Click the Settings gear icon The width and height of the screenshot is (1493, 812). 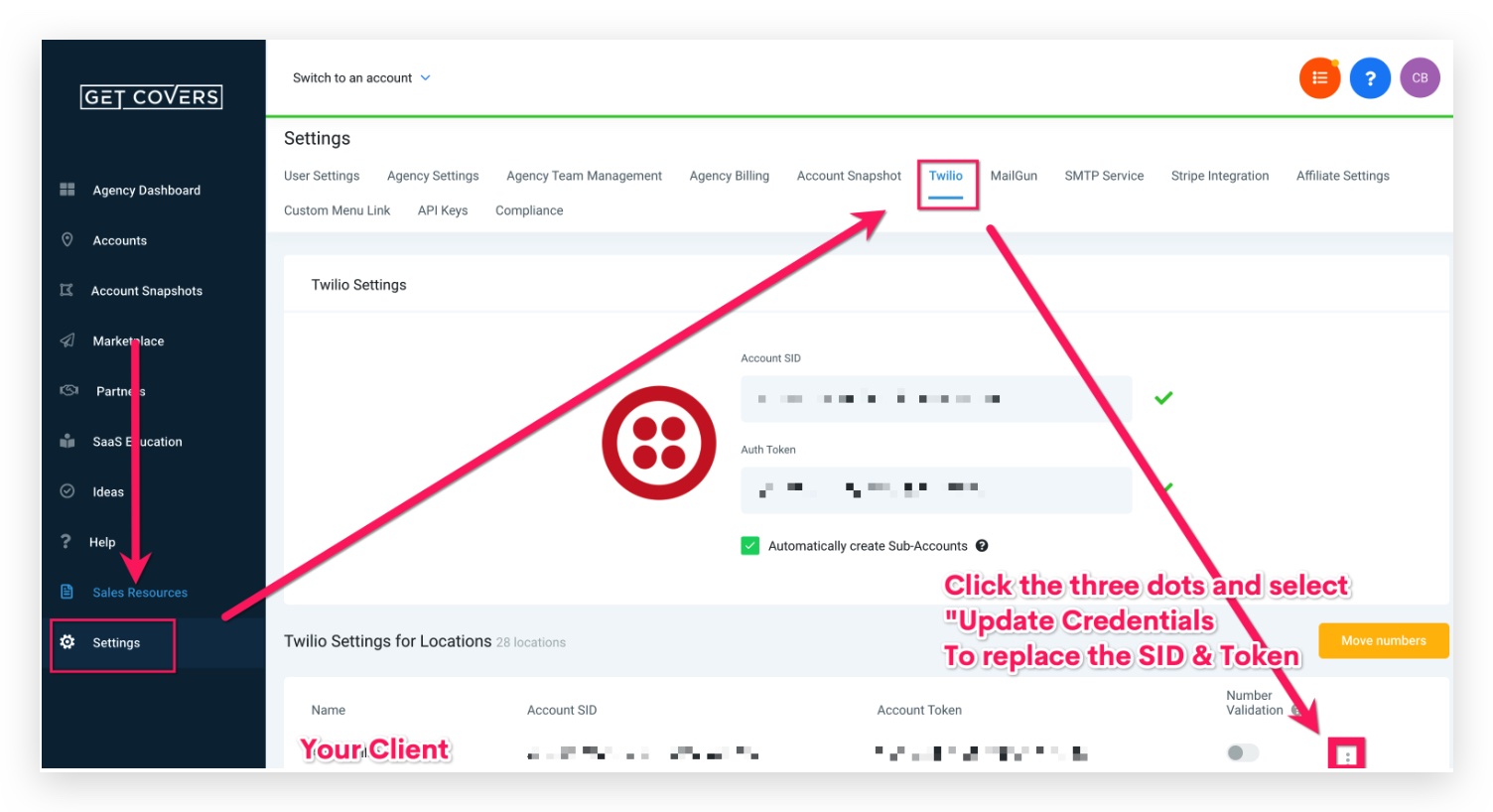(68, 642)
